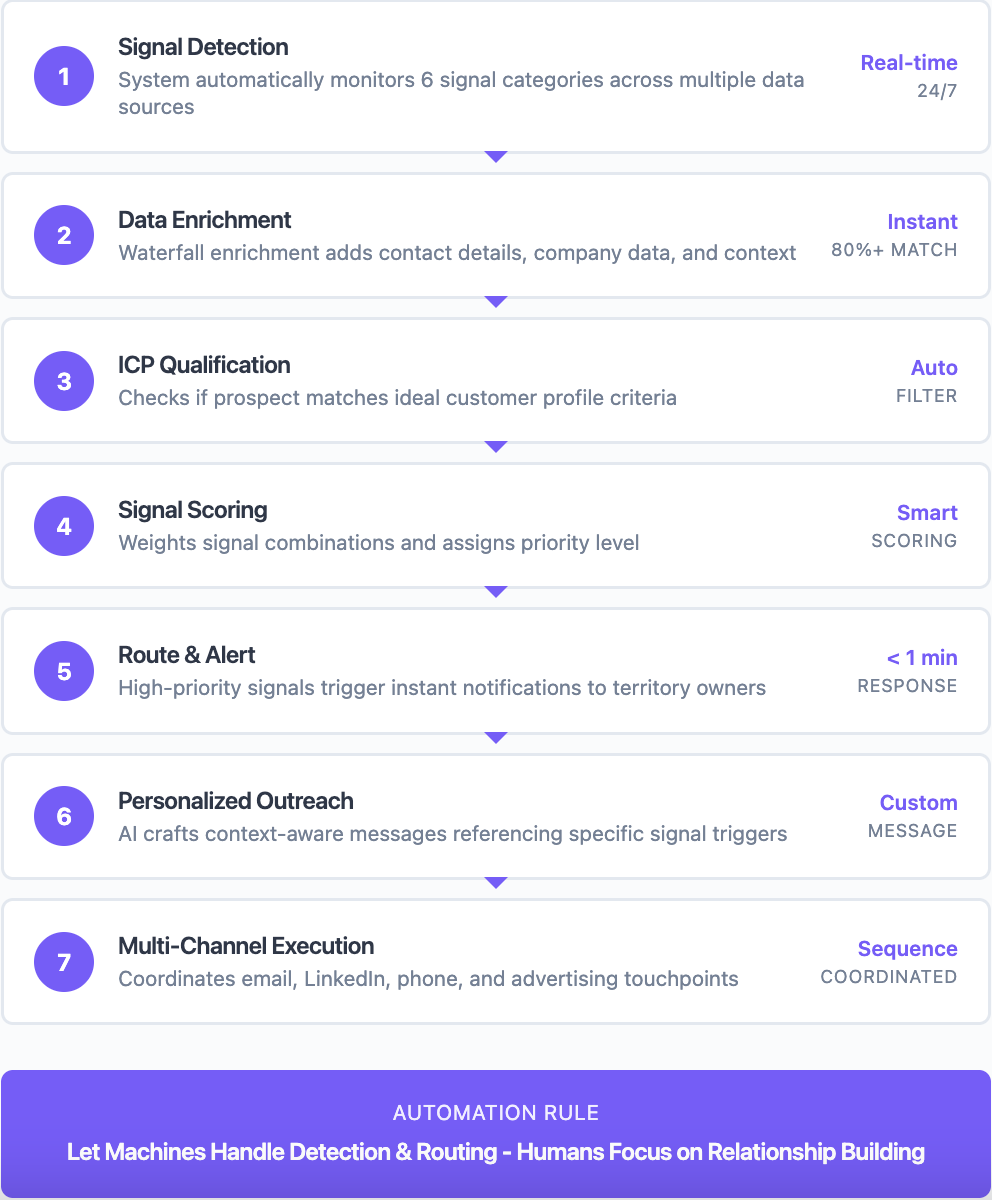Click the arrow below Route & Alert card
This screenshot has width=992, height=1200.
[496, 738]
